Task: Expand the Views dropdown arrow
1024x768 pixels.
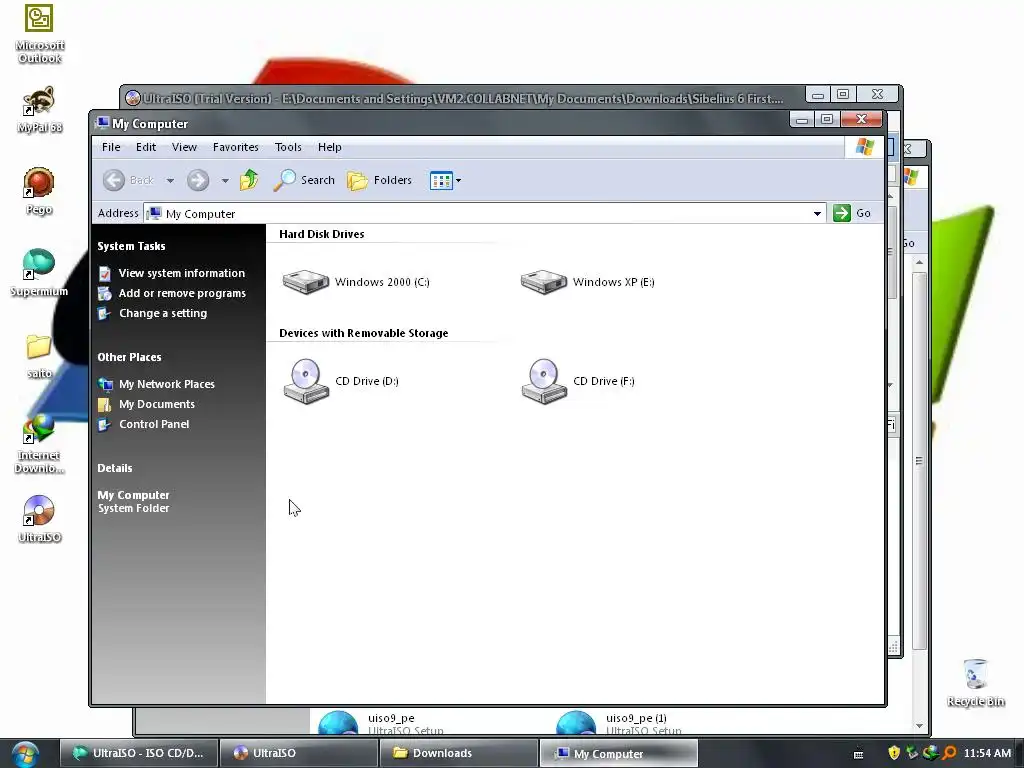Action: 458,180
